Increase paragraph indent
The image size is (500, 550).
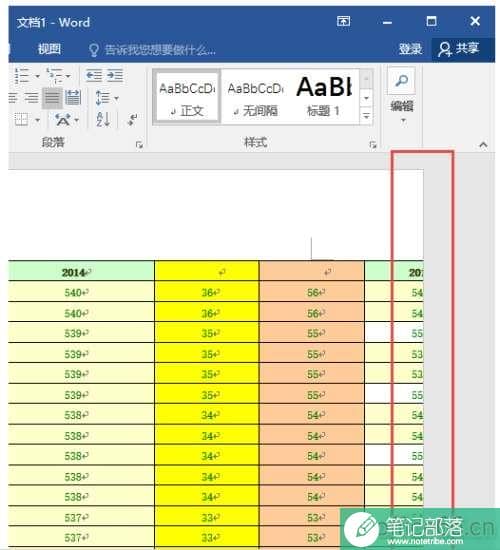pos(115,75)
